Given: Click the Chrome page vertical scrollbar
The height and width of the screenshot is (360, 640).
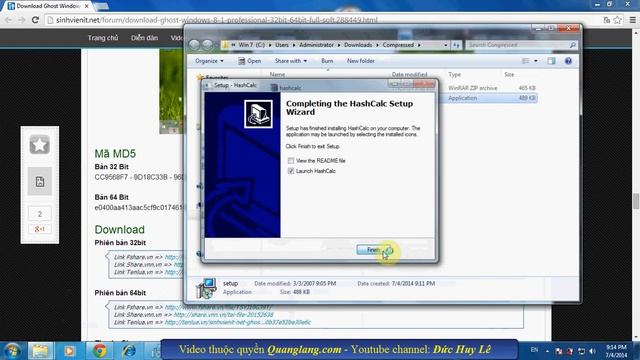Looking at the screenshot, I should click(x=636, y=201).
